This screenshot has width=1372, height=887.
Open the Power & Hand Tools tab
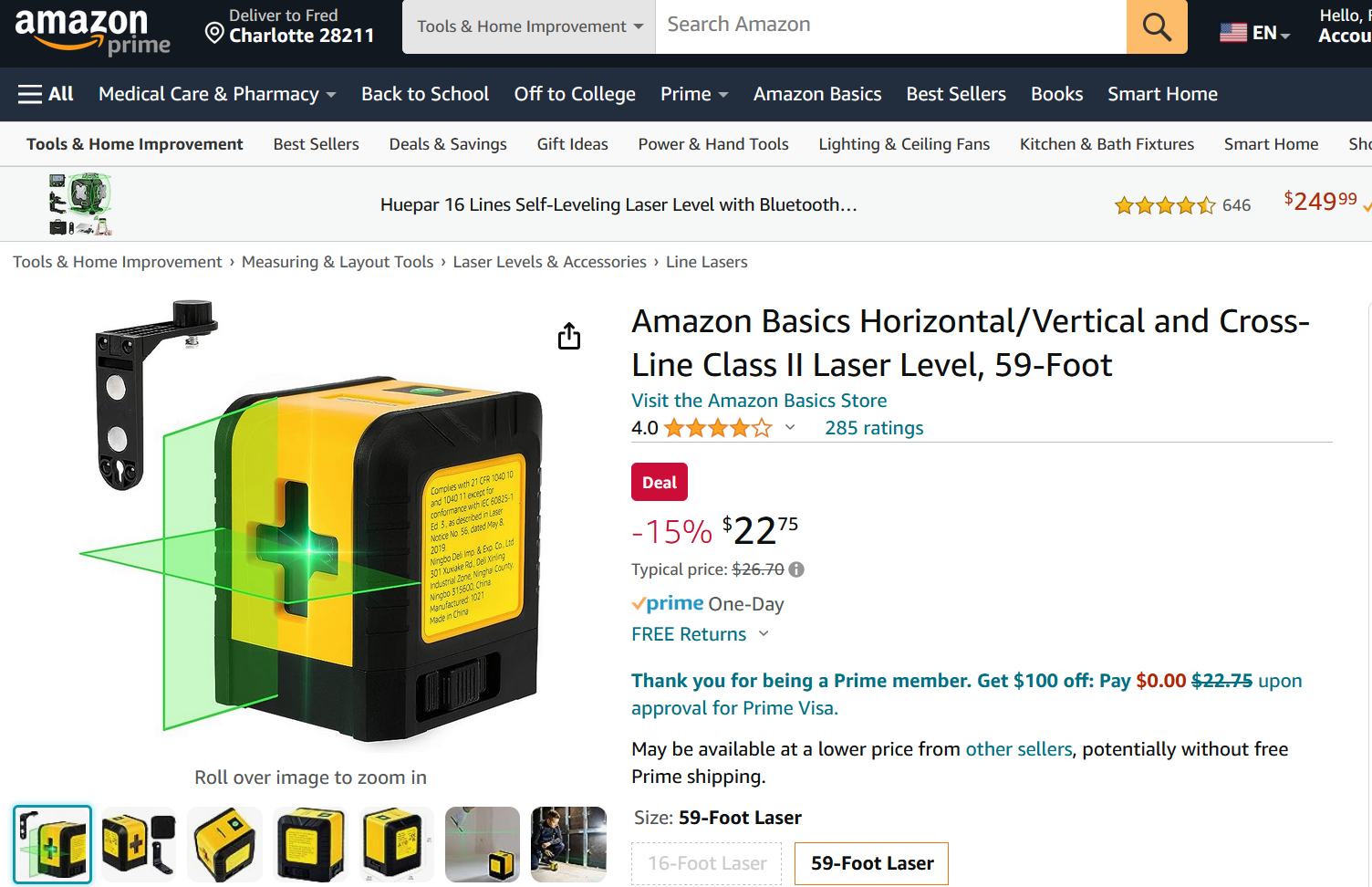coord(713,144)
